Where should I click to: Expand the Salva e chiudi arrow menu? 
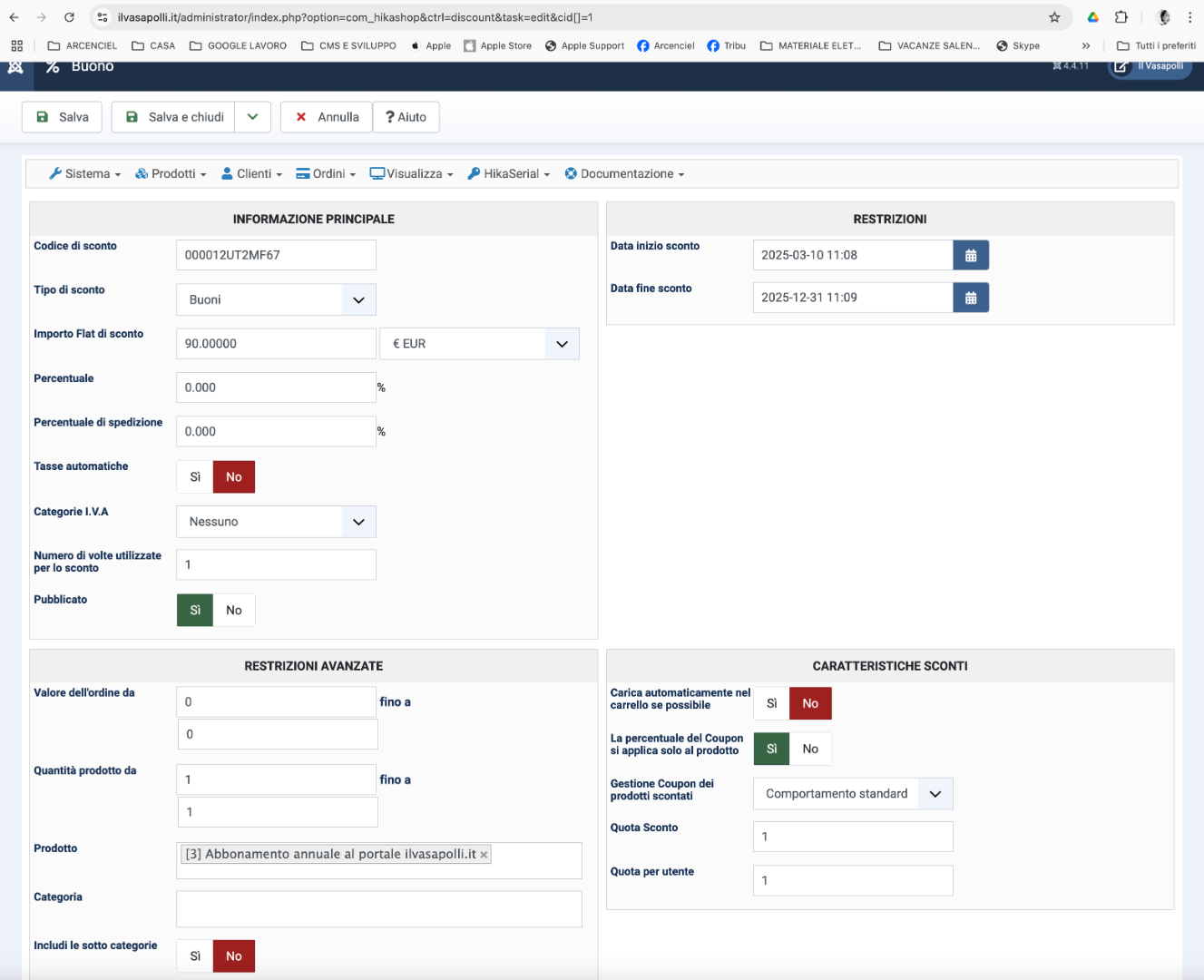pyautogui.click(x=252, y=117)
